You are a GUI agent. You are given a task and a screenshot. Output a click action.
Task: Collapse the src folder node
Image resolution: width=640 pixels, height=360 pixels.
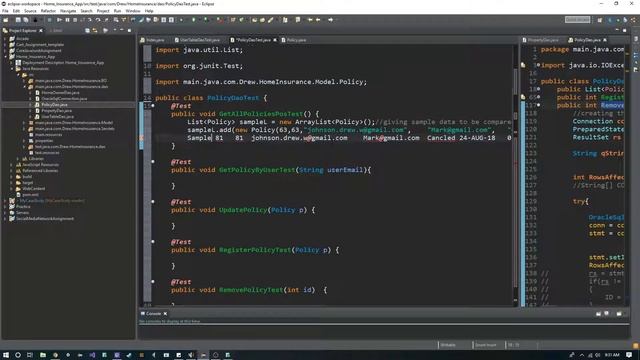pyautogui.click(x=18, y=75)
